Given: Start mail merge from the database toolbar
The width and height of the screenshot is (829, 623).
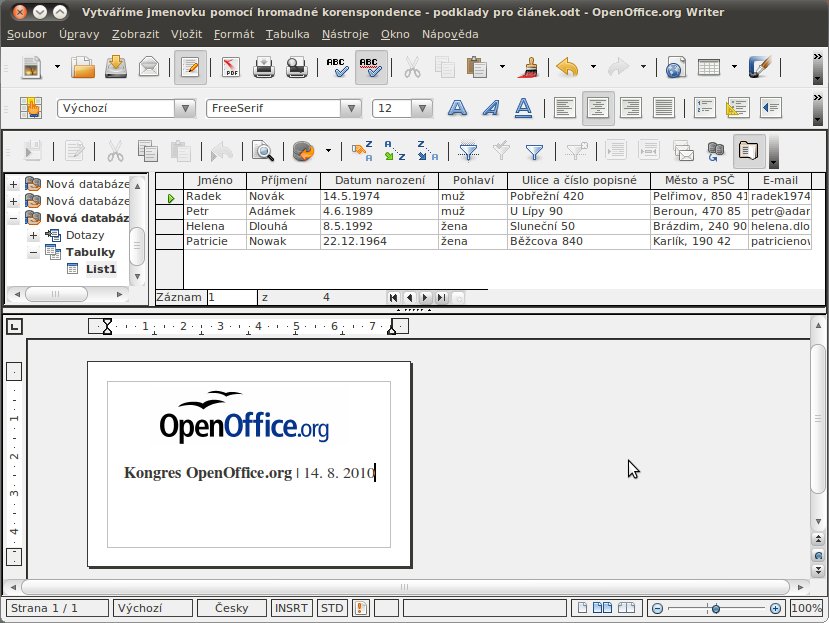Looking at the screenshot, I should click(x=684, y=151).
